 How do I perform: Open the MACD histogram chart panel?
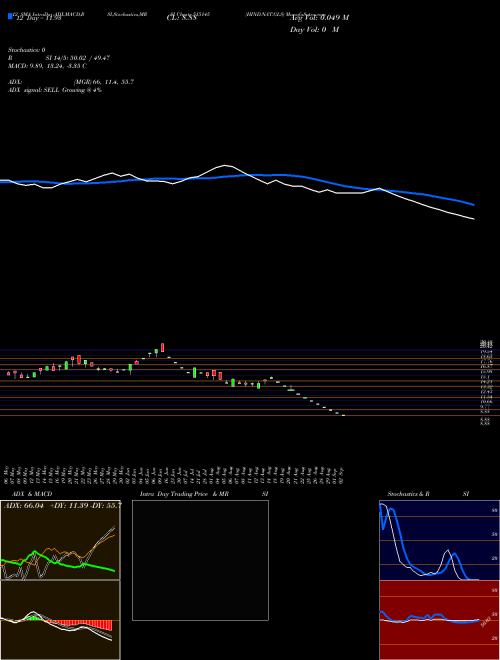click(60, 620)
